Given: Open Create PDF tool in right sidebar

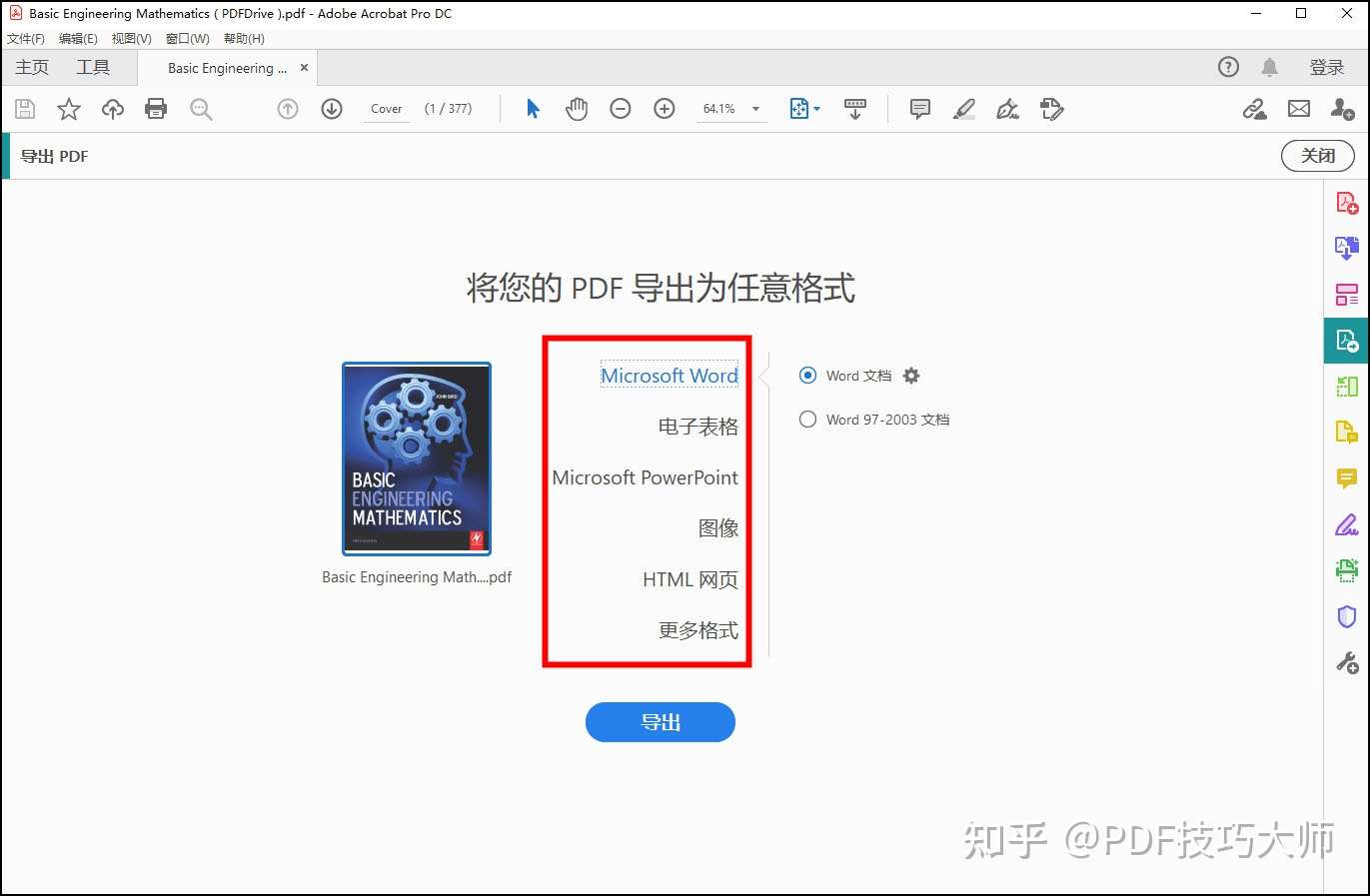Looking at the screenshot, I should point(1347,203).
